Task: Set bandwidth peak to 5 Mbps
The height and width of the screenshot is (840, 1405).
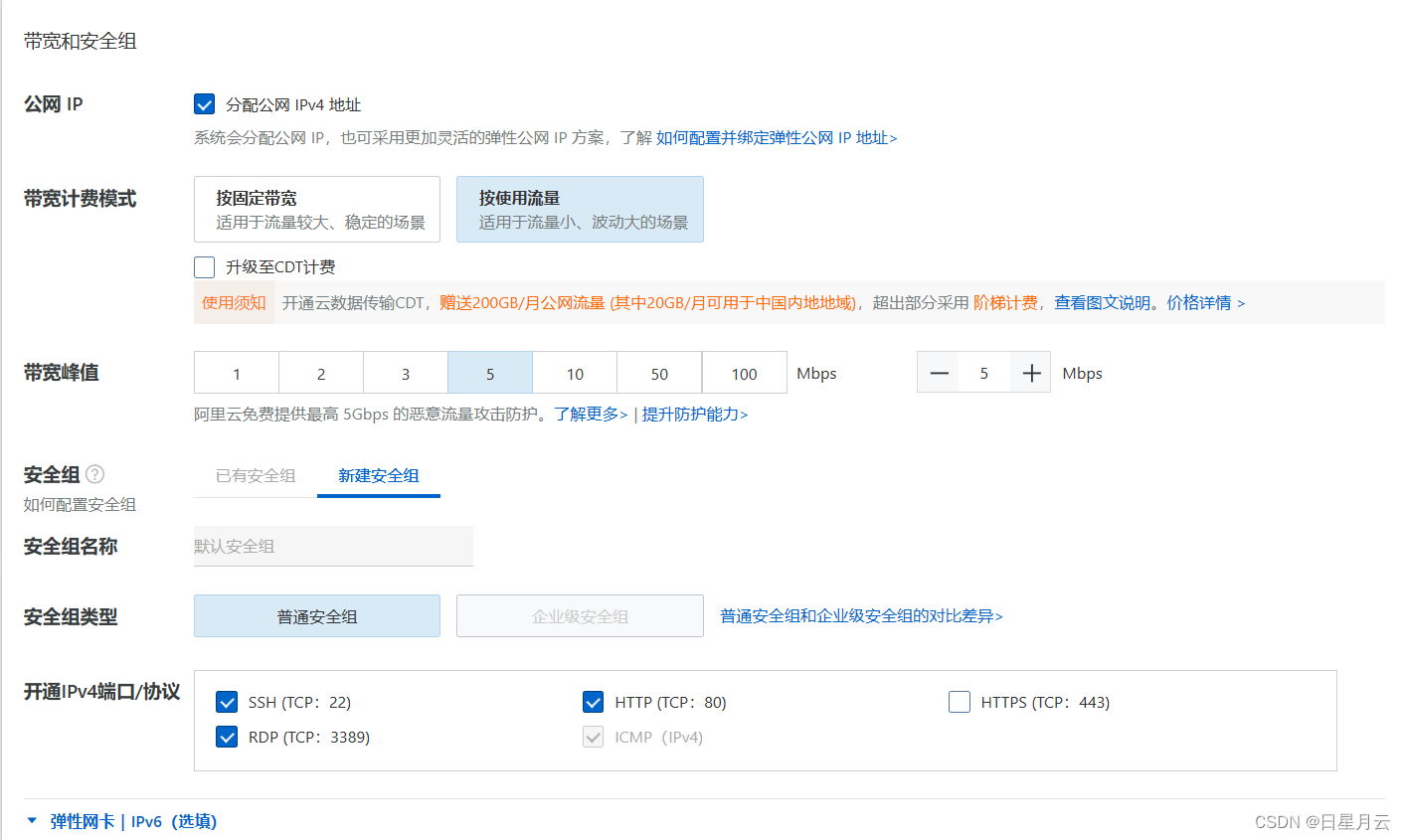Action: pyautogui.click(x=490, y=373)
